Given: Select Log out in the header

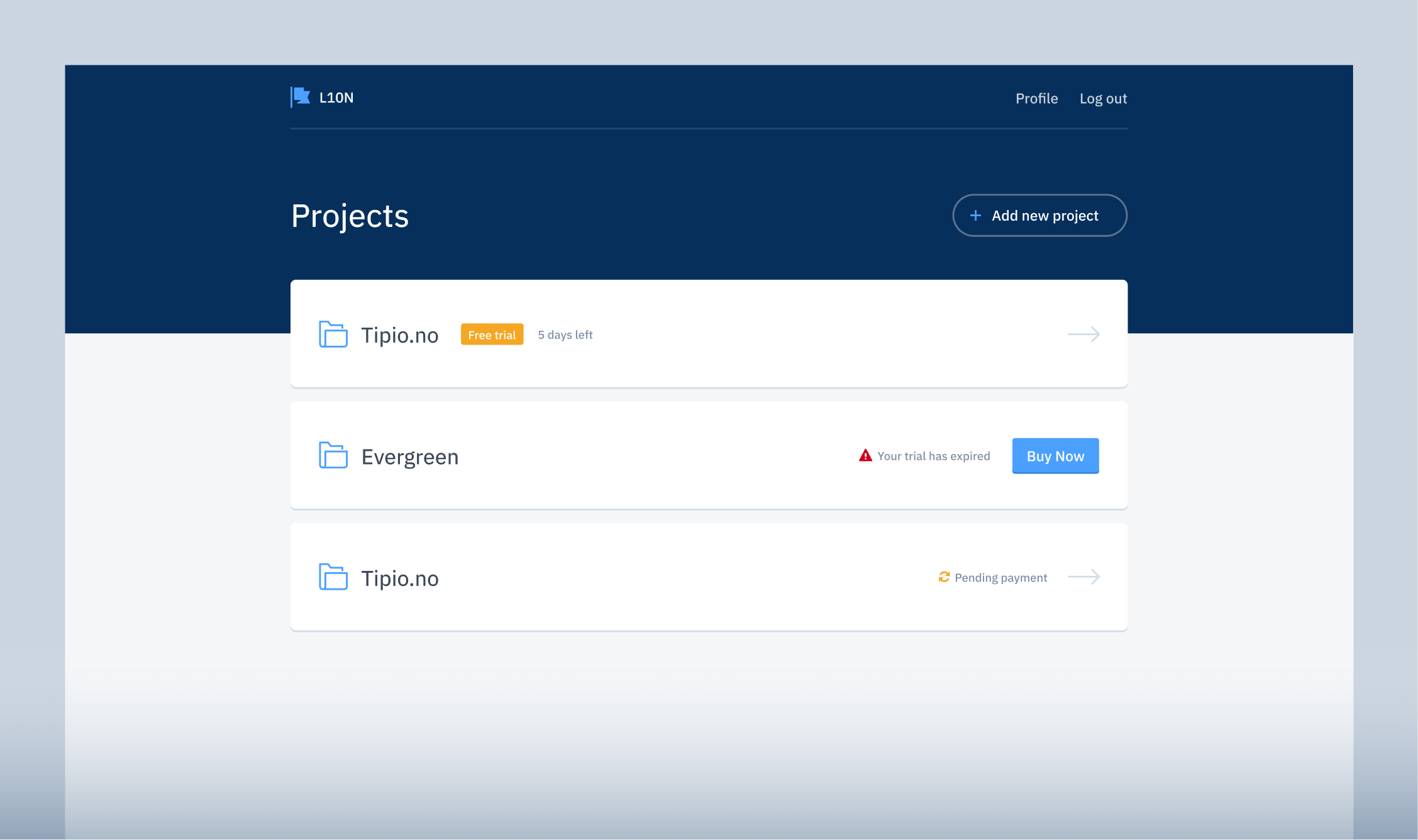Looking at the screenshot, I should point(1103,99).
